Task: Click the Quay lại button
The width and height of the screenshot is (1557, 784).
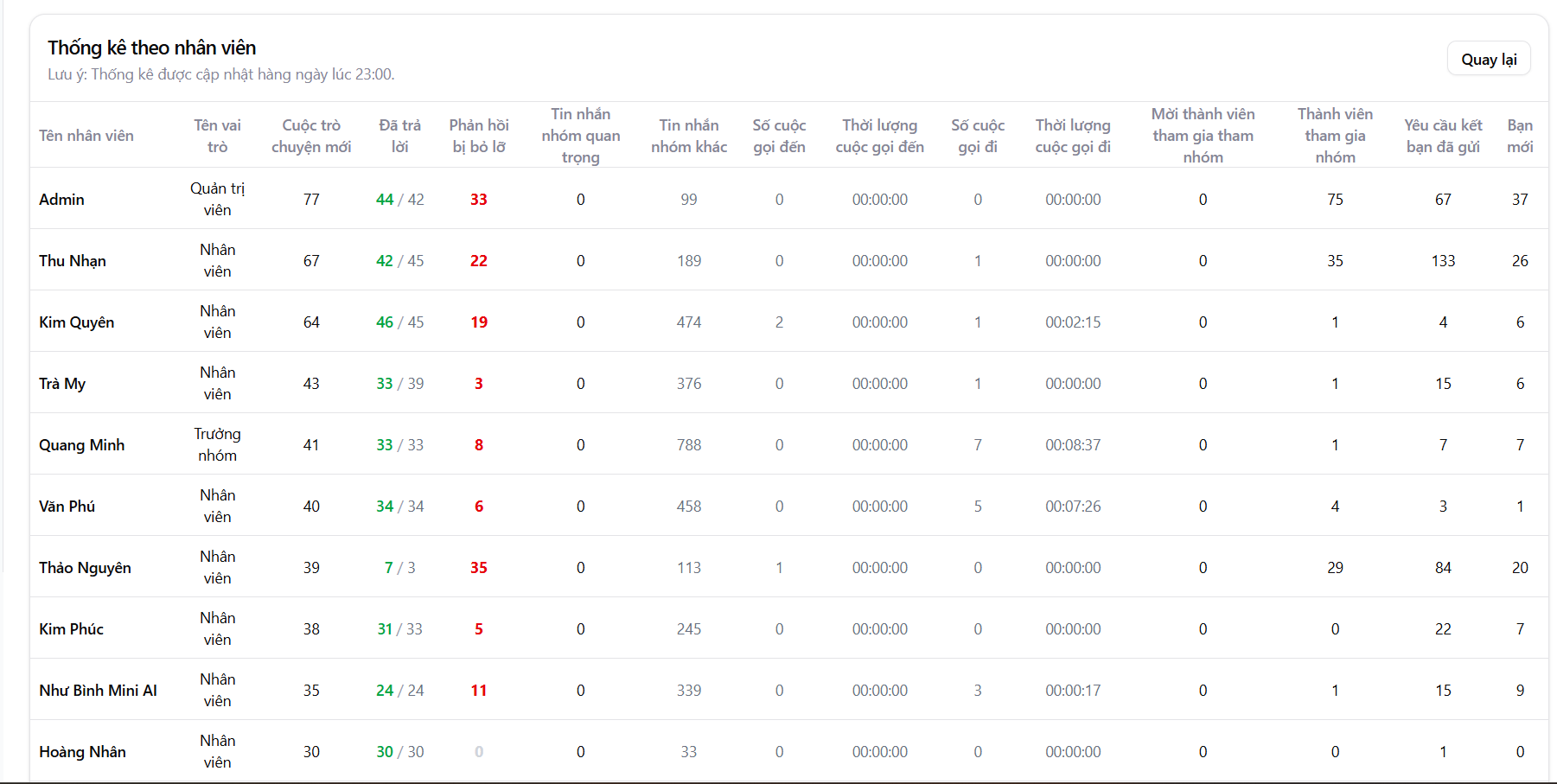Action: point(1488,59)
